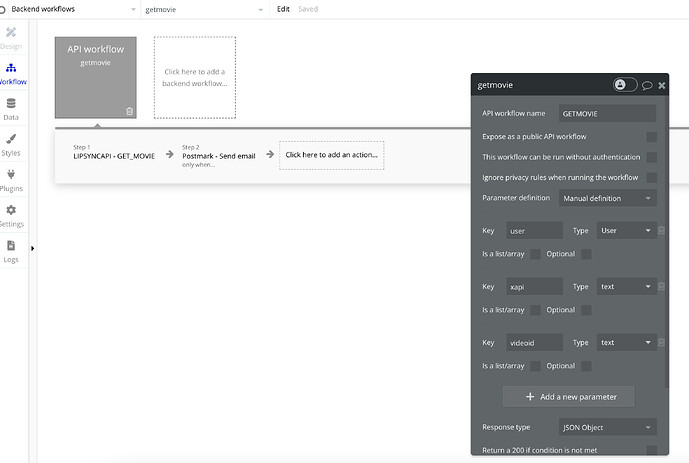Click Add a new parameter button
Viewport: 689px width, 463px height.
[x=568, y=397]
